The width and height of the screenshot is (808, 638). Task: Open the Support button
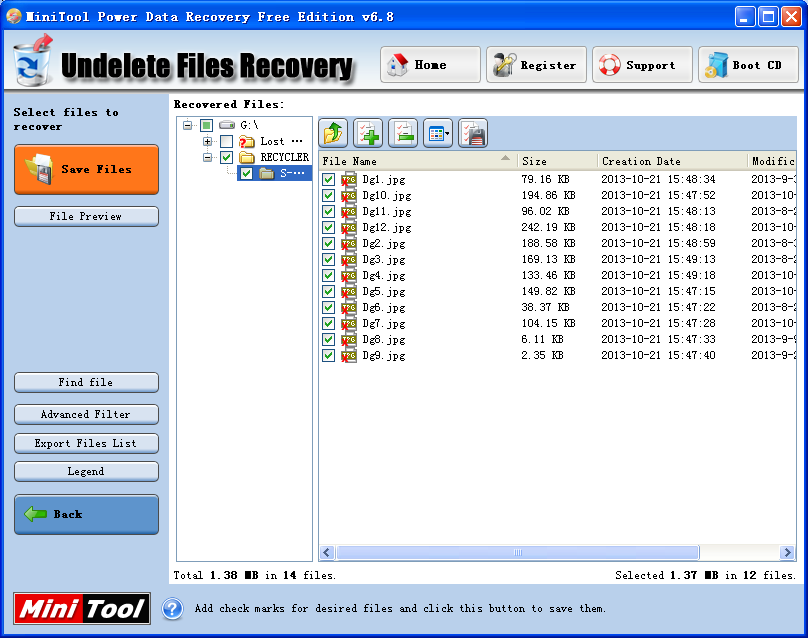coord(642,64)
